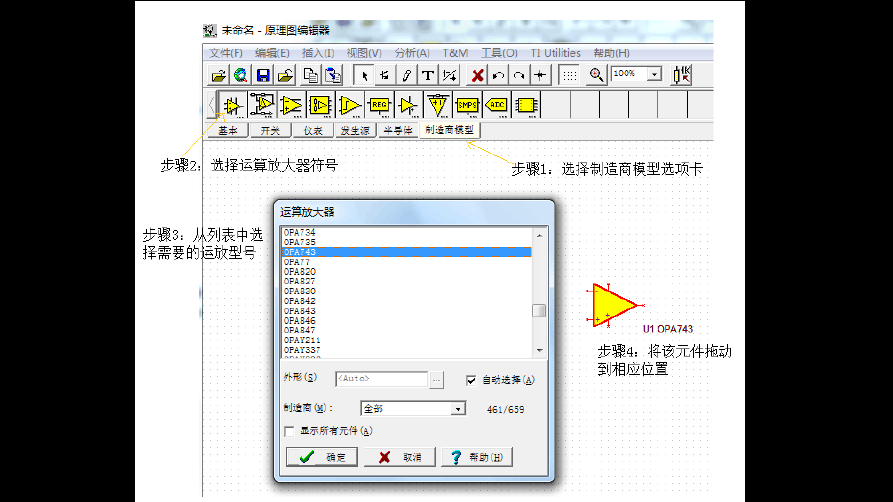This screenshot has width=893, height=502.
Task: Select the Schmitt buffer triangle component icon
Action: pos(350,105)
